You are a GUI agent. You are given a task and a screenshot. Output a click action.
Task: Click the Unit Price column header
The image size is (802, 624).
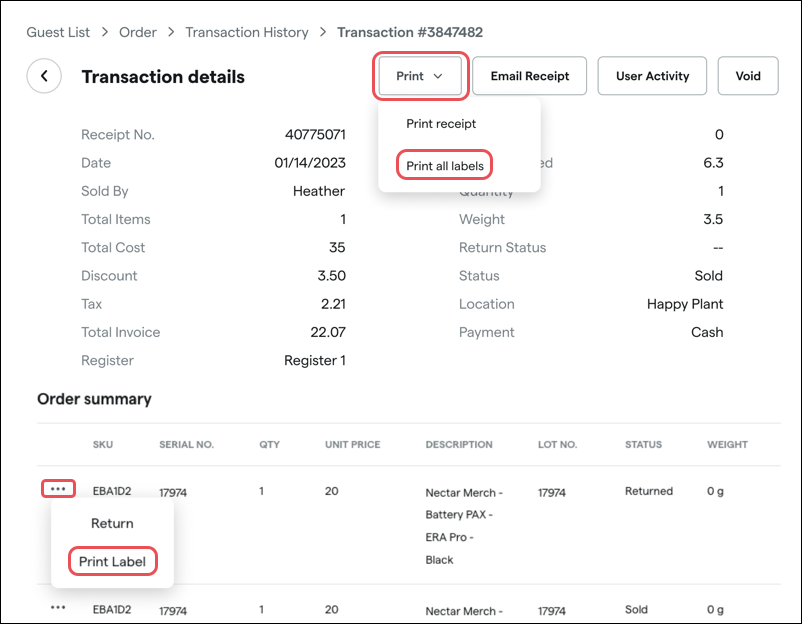pos(354,444)
